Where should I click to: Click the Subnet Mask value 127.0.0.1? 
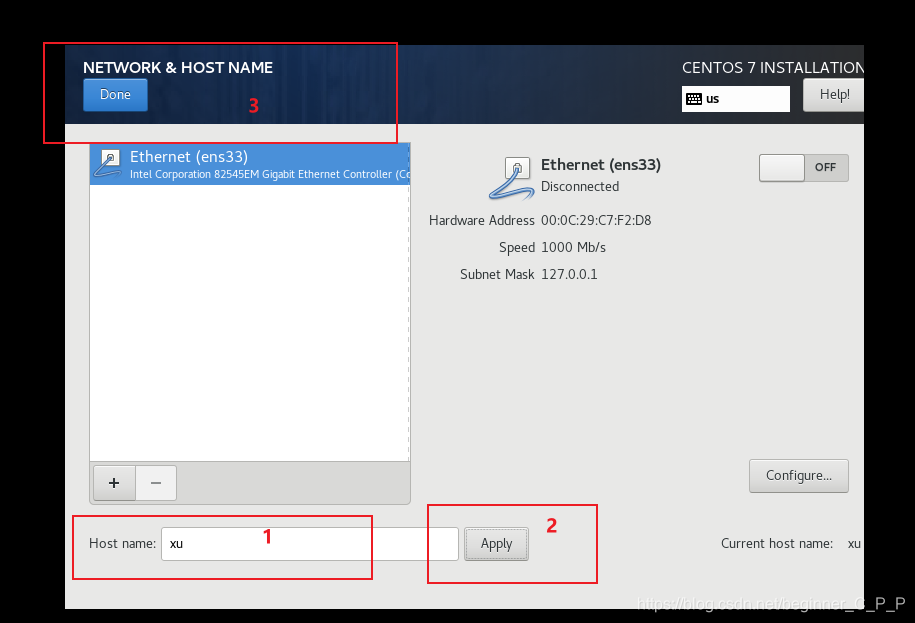[x=569, y=274]
